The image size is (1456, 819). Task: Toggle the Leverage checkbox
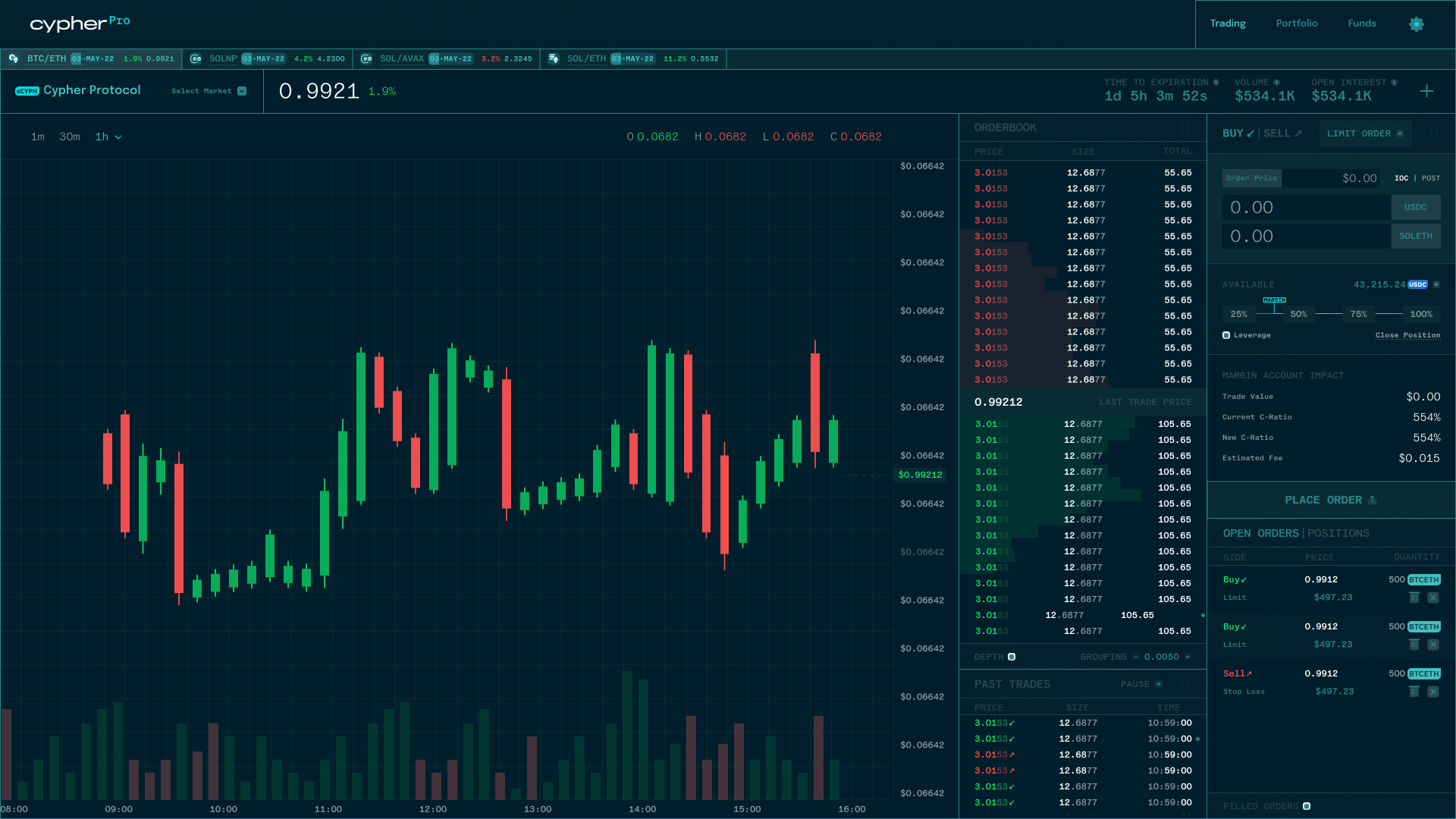1226,335
